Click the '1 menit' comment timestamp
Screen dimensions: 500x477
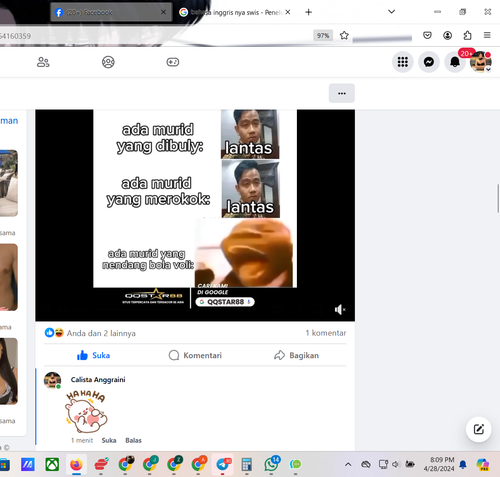pos(82,440)
